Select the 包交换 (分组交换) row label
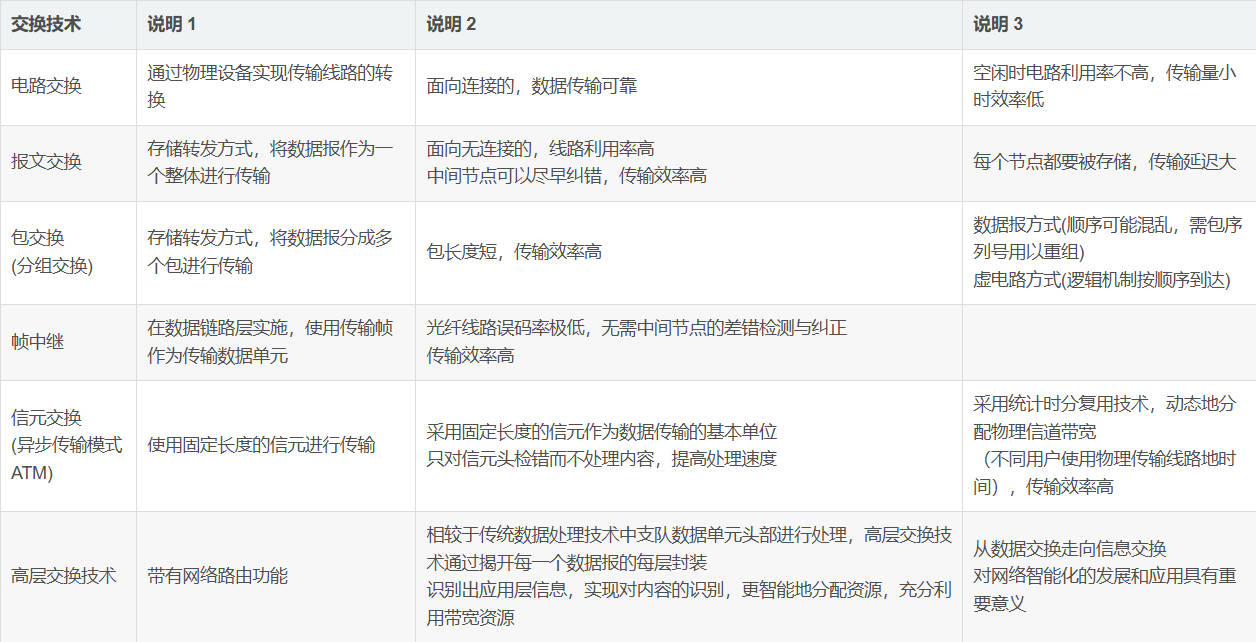Image resolution: width=1256 pixels, height=642 pixels. click(52, 251)
